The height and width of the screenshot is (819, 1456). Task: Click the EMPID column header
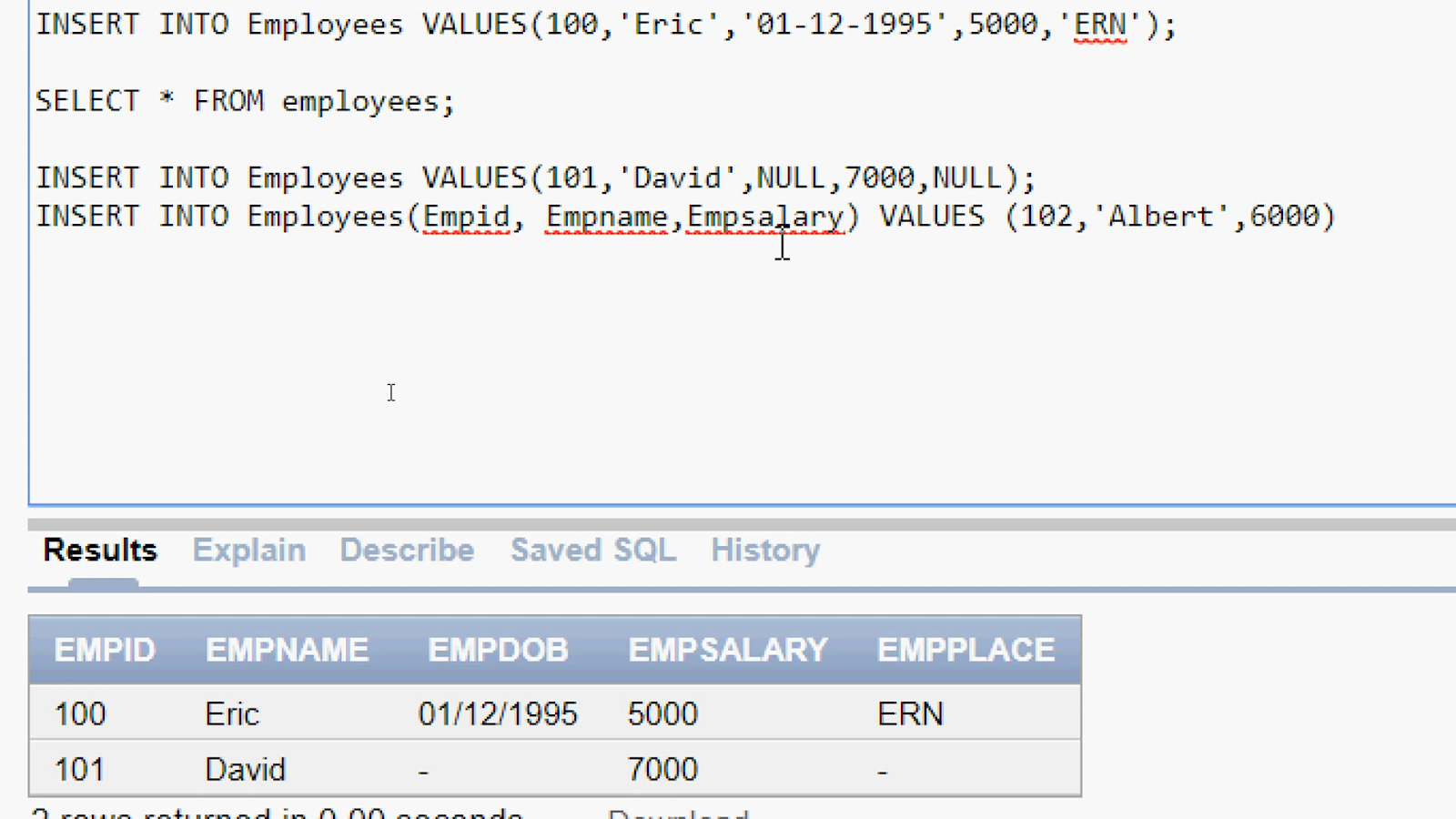[x=104, y=649]
